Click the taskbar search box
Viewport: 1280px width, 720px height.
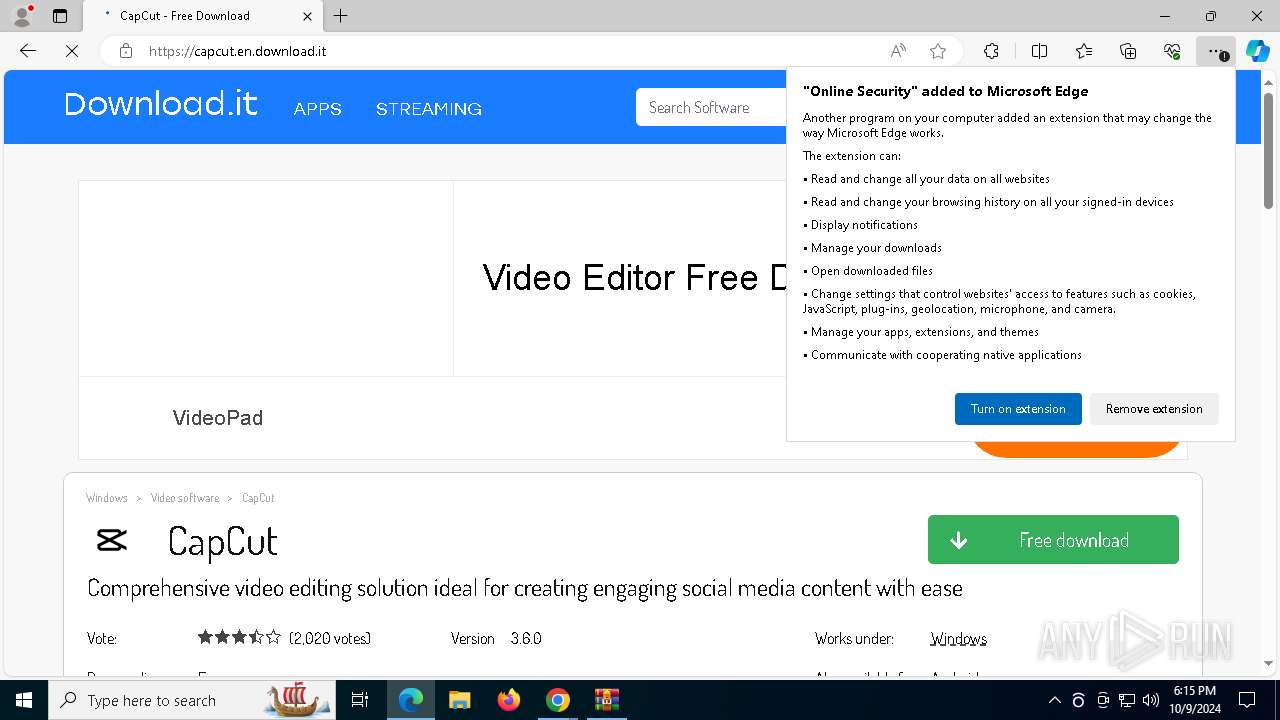pyautogui.click(x=192, y=700)
